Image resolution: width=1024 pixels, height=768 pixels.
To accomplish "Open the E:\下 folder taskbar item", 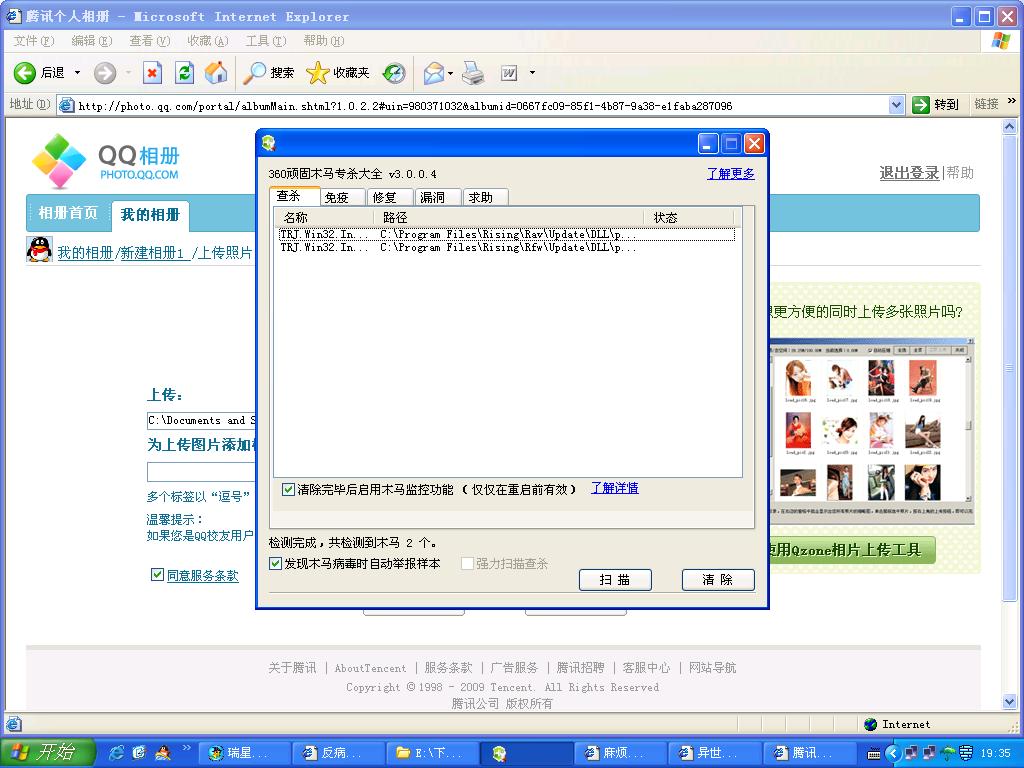I will point(434,753).
